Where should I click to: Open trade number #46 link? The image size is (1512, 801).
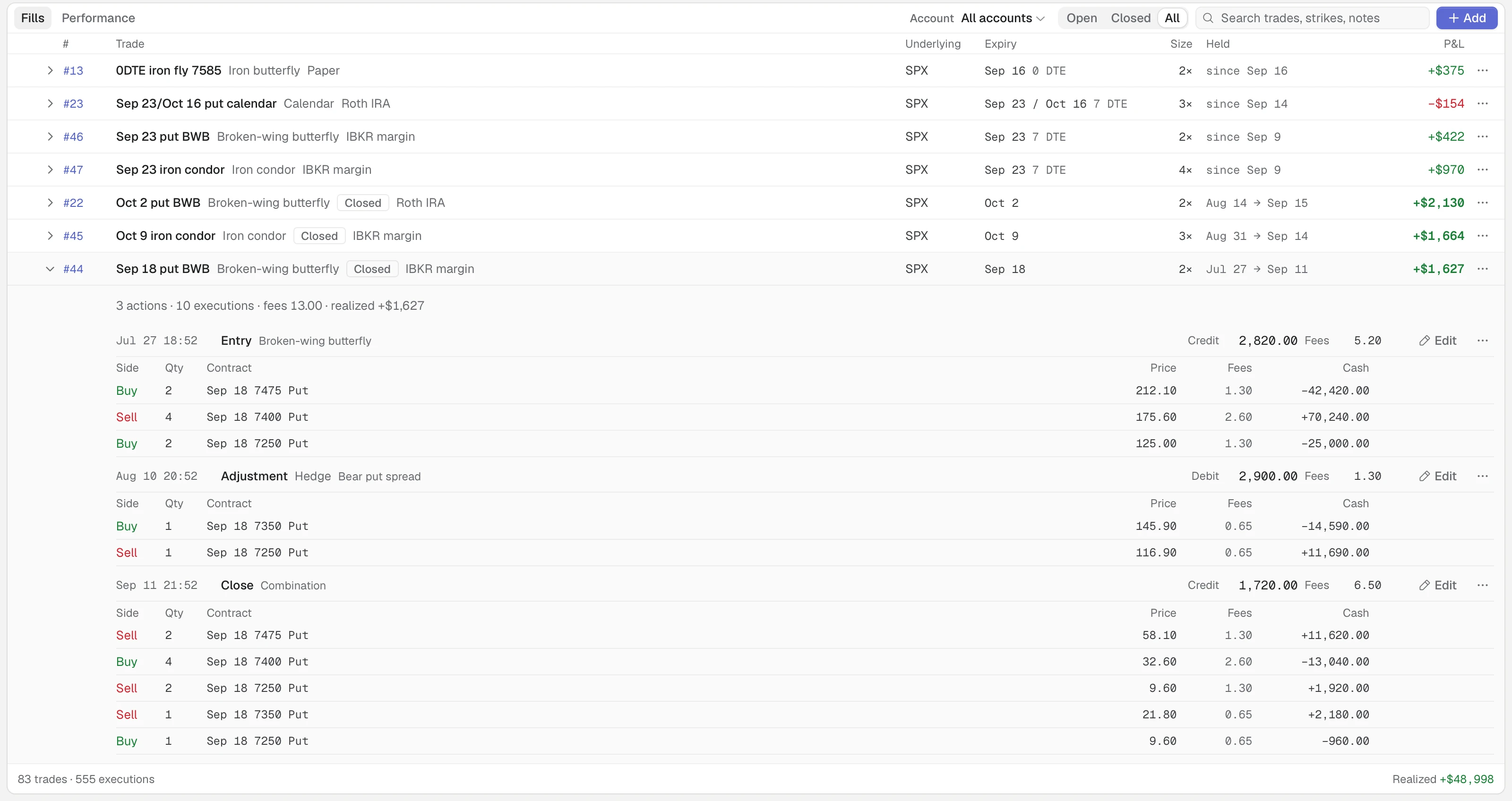[x=73, y=136]
